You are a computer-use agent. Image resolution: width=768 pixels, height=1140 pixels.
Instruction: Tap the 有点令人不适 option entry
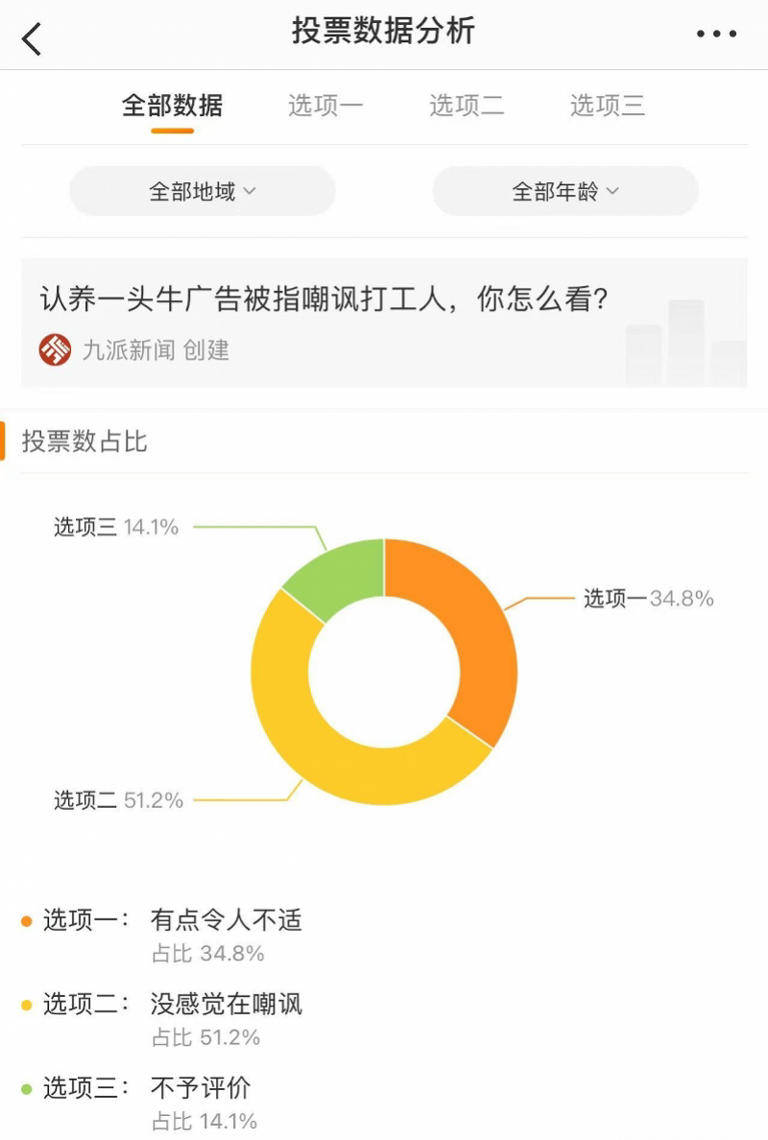point(226,920)
